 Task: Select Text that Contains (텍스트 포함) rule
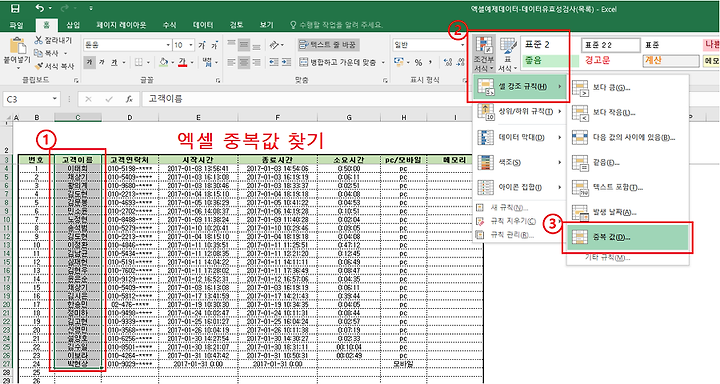(x=627, y=187)
